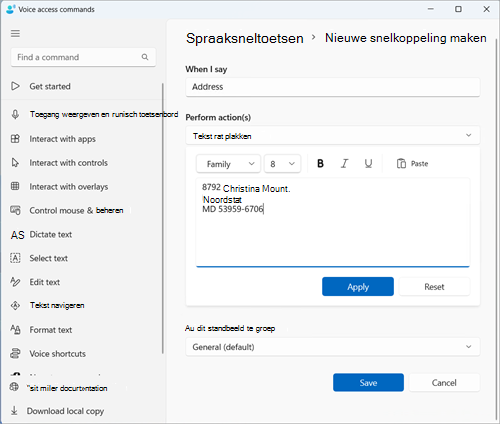
Task: Click the Apply button
Action: pyautogui.click(x=358, y=287)
